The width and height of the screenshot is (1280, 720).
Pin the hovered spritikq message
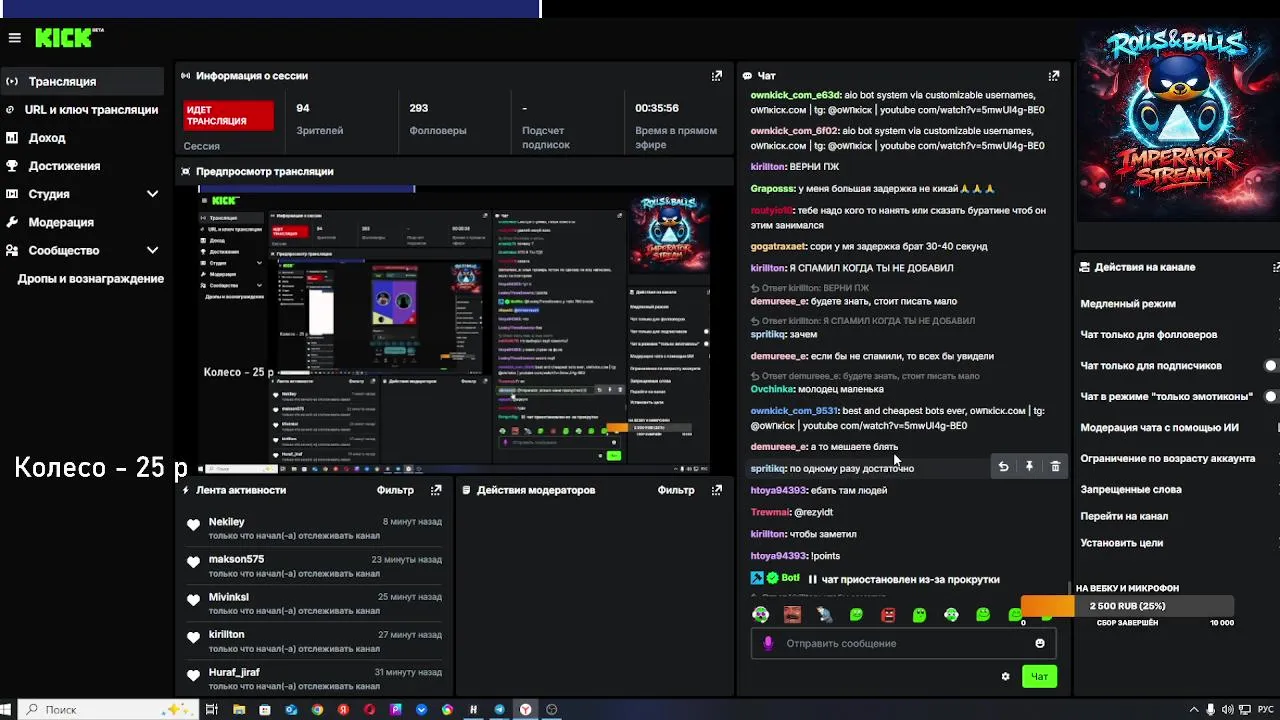pyautogui.click(x=1029, y=467)
